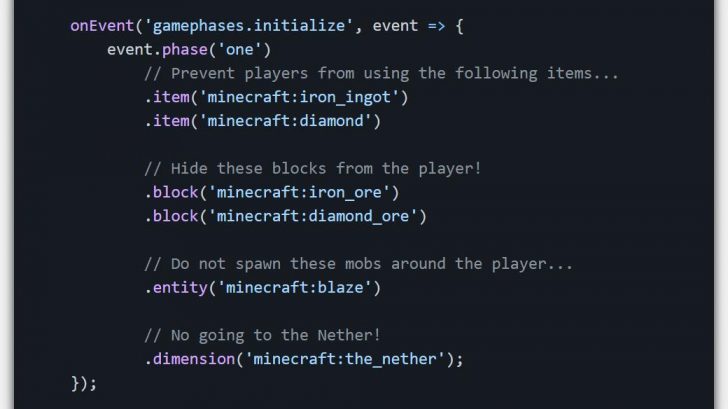Image resolution: width=728 pixels, height=409 pixels.
Task: Click the 'Prevent players from using' comment
Action: [x=382, y=74]
